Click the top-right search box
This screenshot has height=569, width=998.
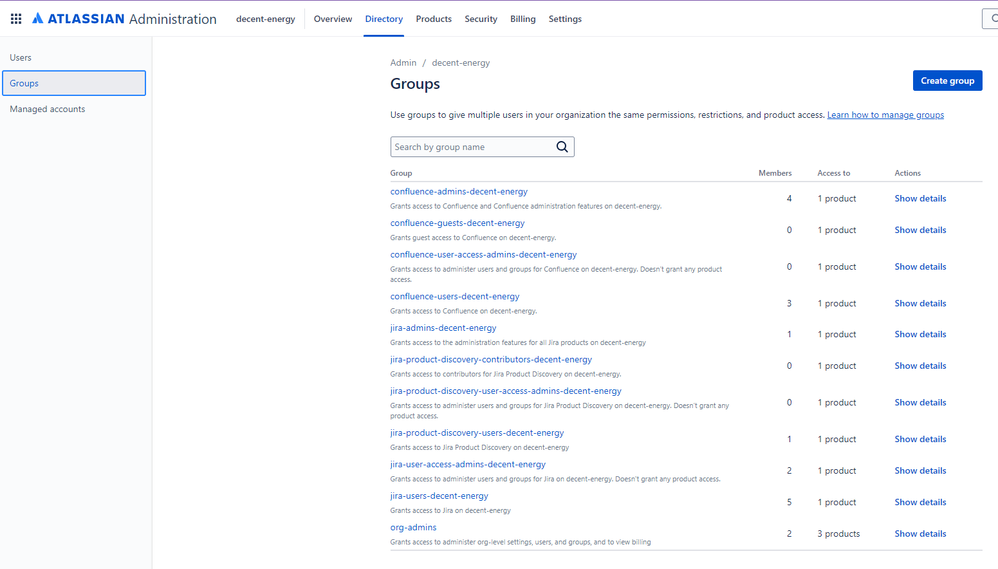coord(990,18)
